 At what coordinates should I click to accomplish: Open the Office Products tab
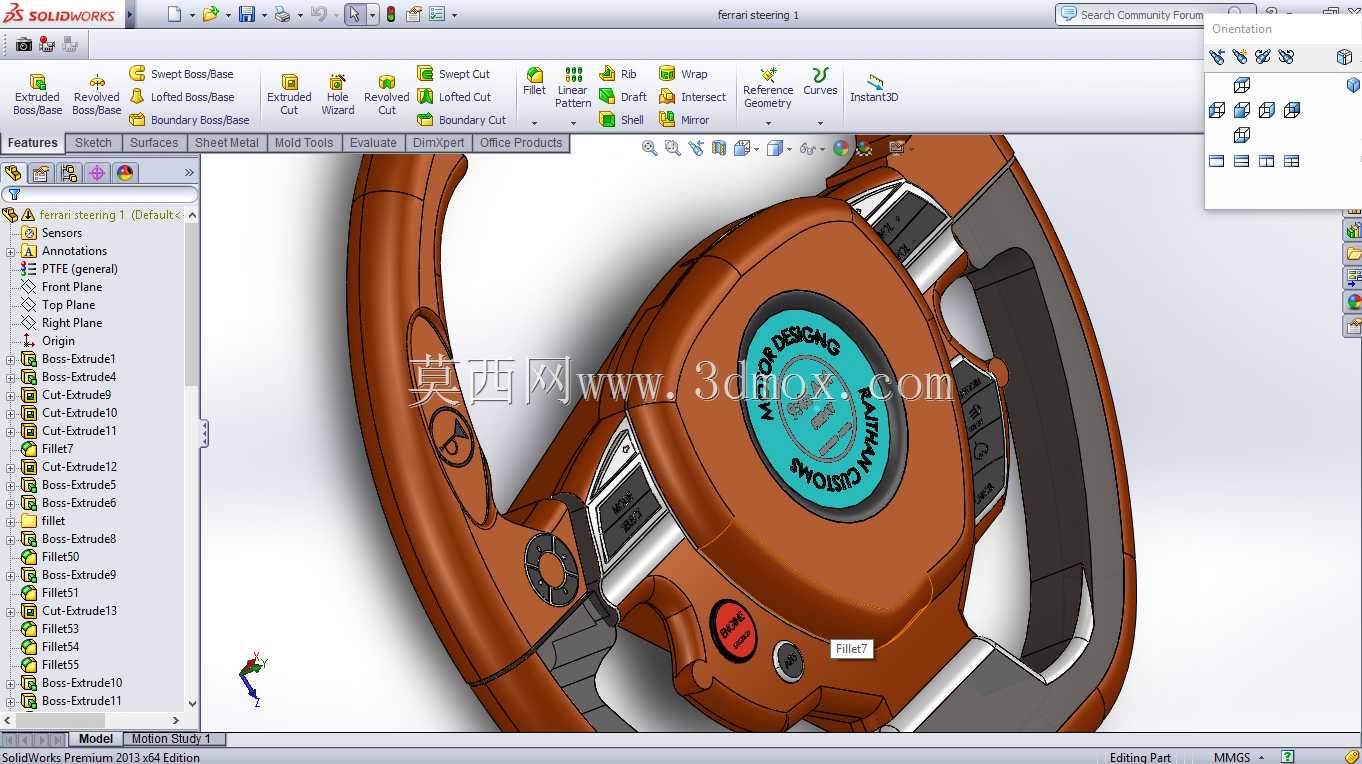521,143
